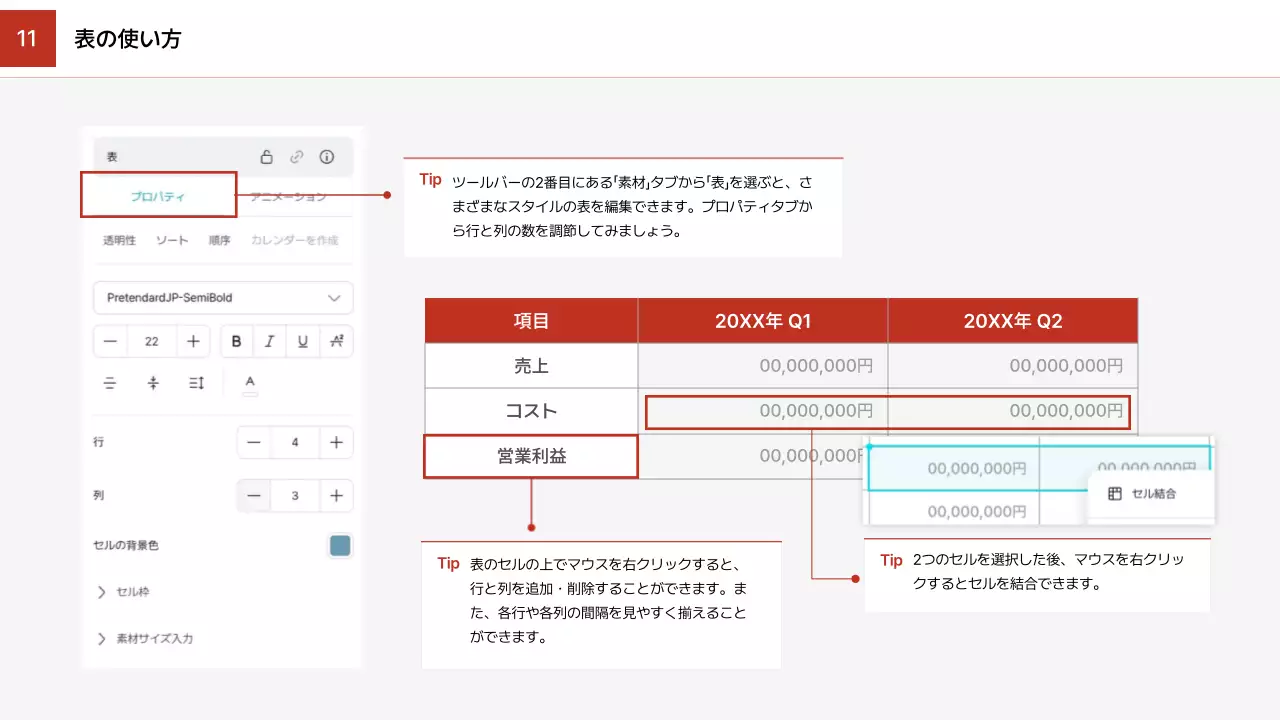Click the vertical alignment icon
Viewport: 1280px width, 720px height.
point(153,383)
